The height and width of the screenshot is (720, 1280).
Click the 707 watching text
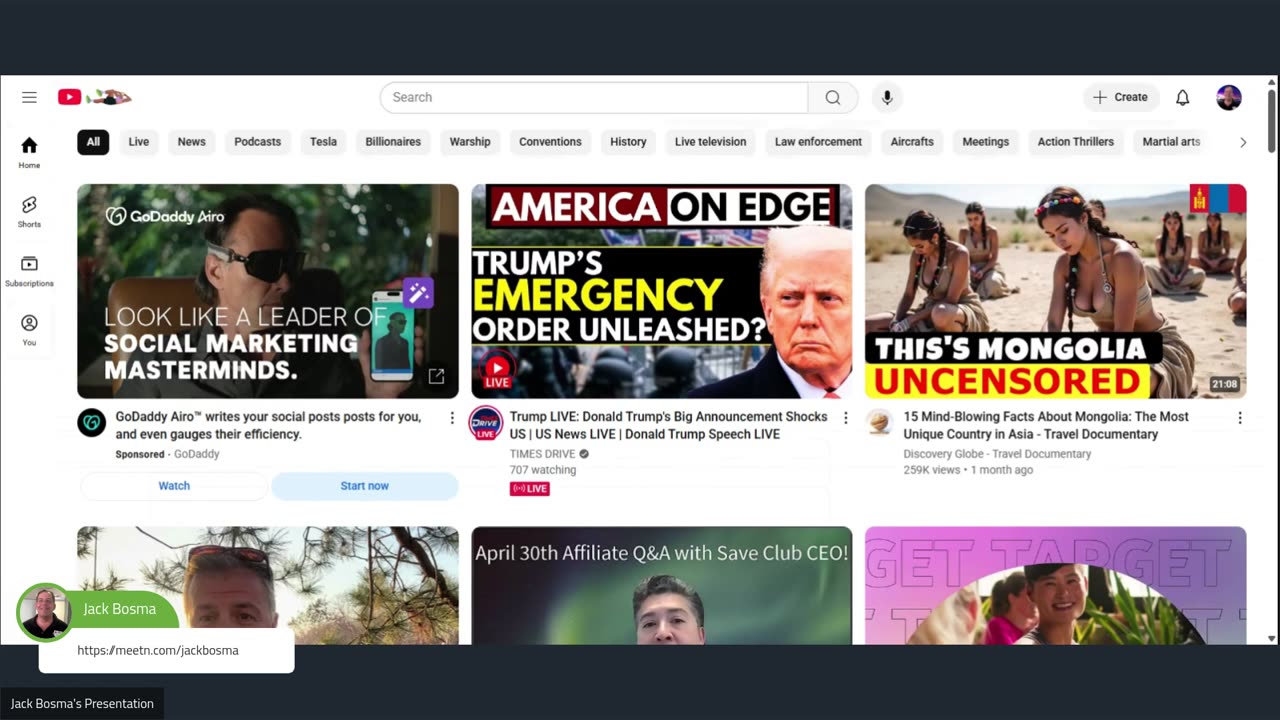543,470
